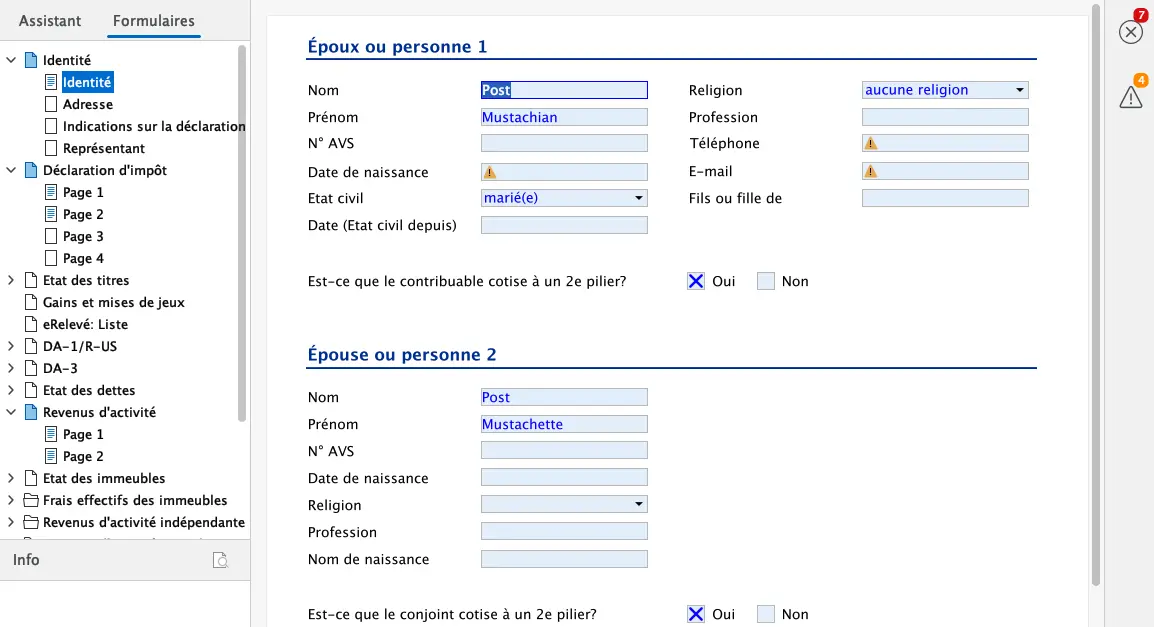Click the warning icon in the E-mail field

pos(870,170)
